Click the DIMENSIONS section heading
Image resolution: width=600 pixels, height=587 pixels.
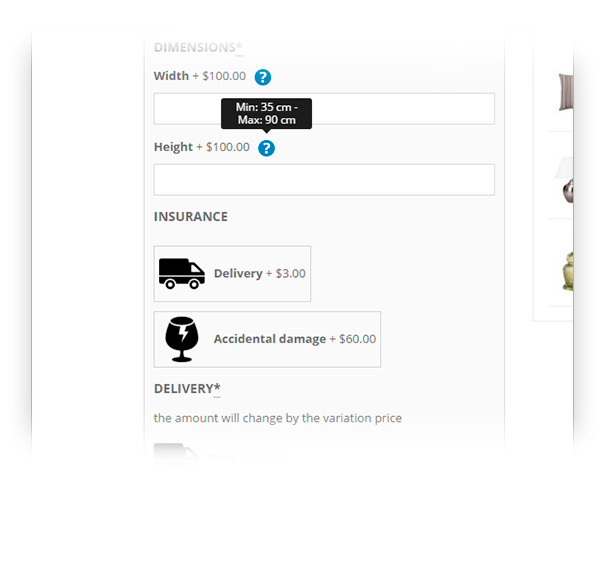[x=194, y=47]
